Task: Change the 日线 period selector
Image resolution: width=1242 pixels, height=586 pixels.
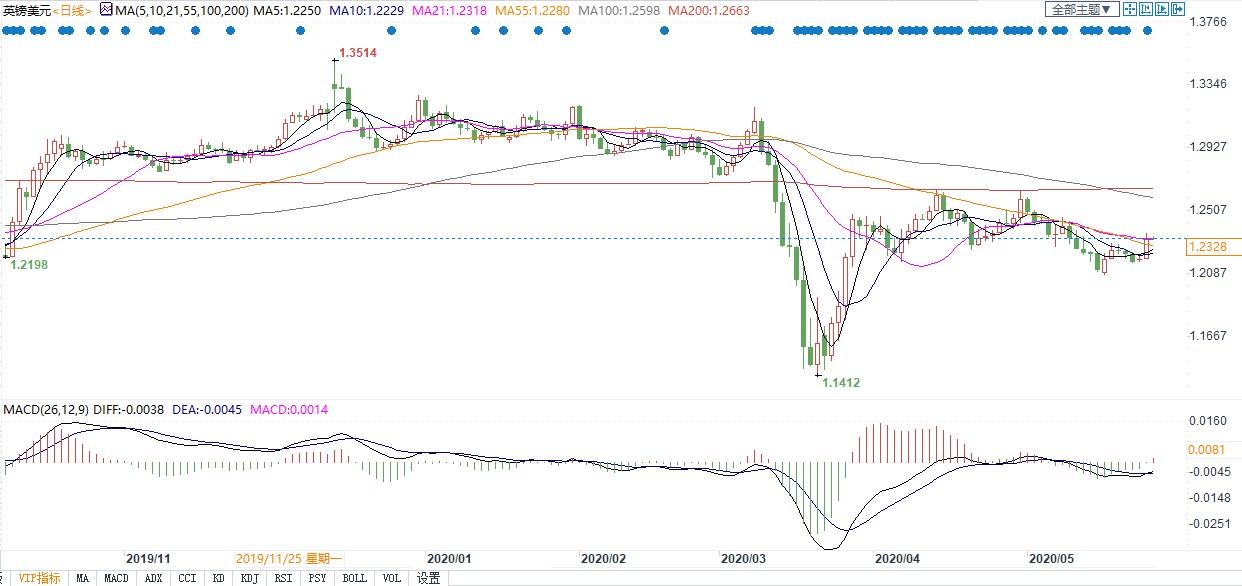Action: (70, 10)
